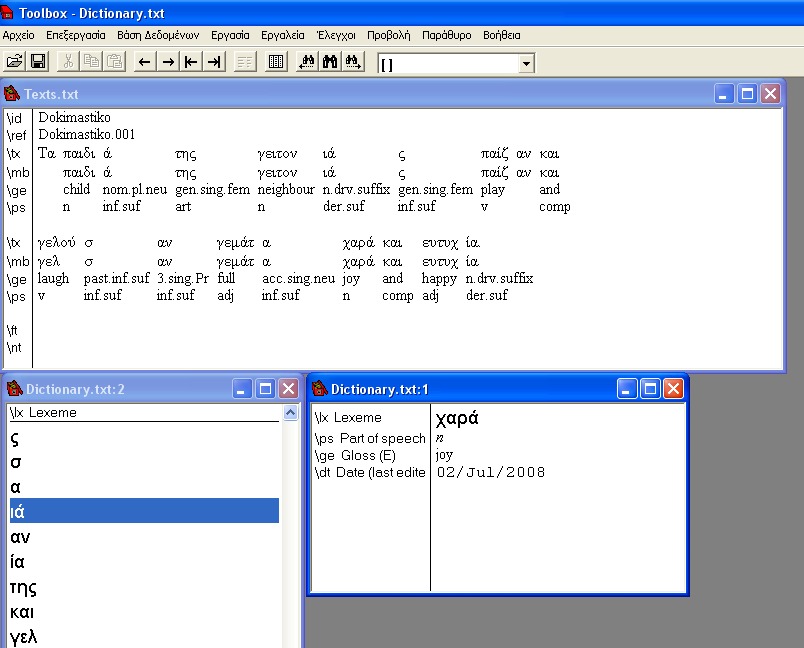
Task: Click the Copy toolbar icon
Action: point(91,62)
